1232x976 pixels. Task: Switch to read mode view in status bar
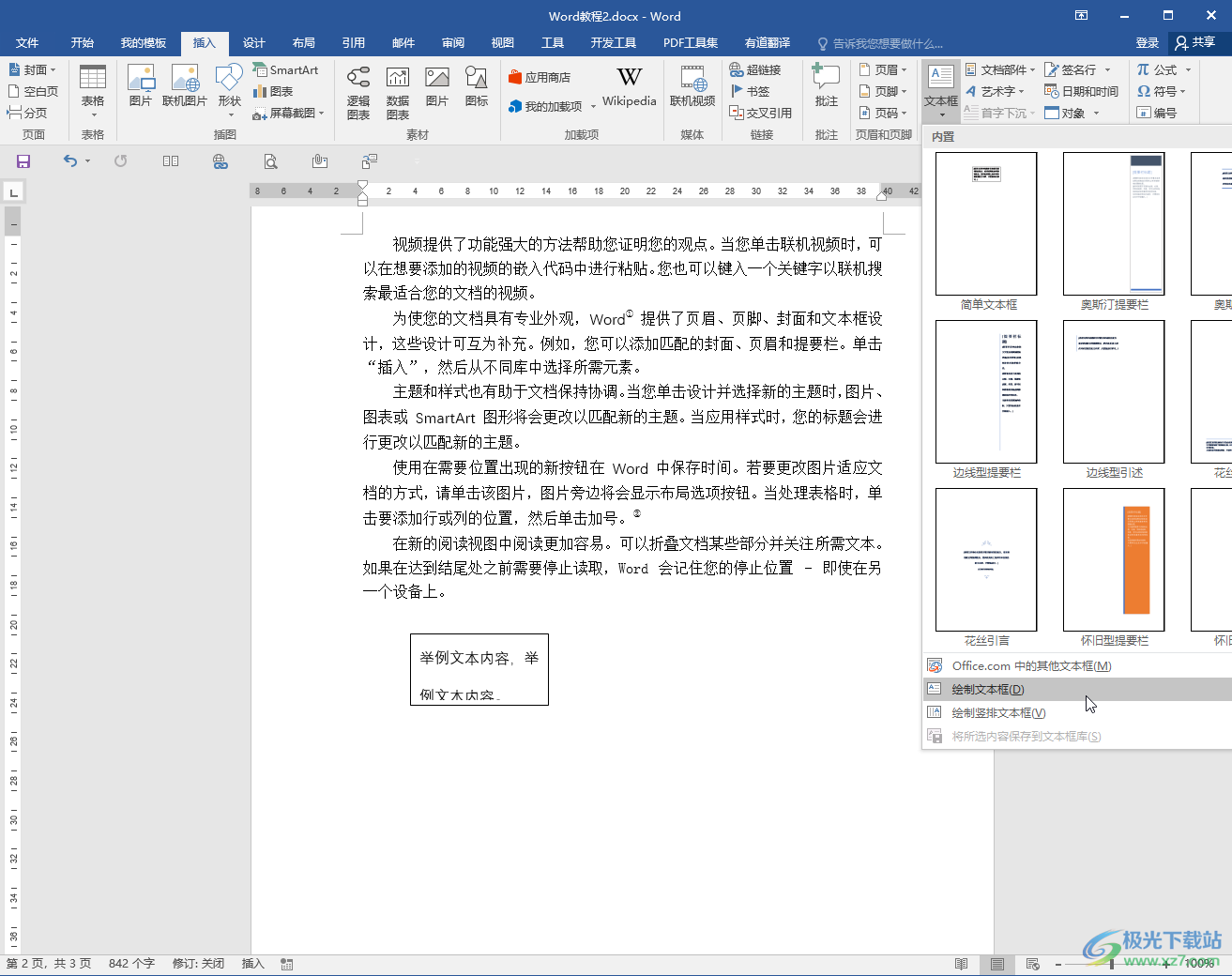point(961,964)
